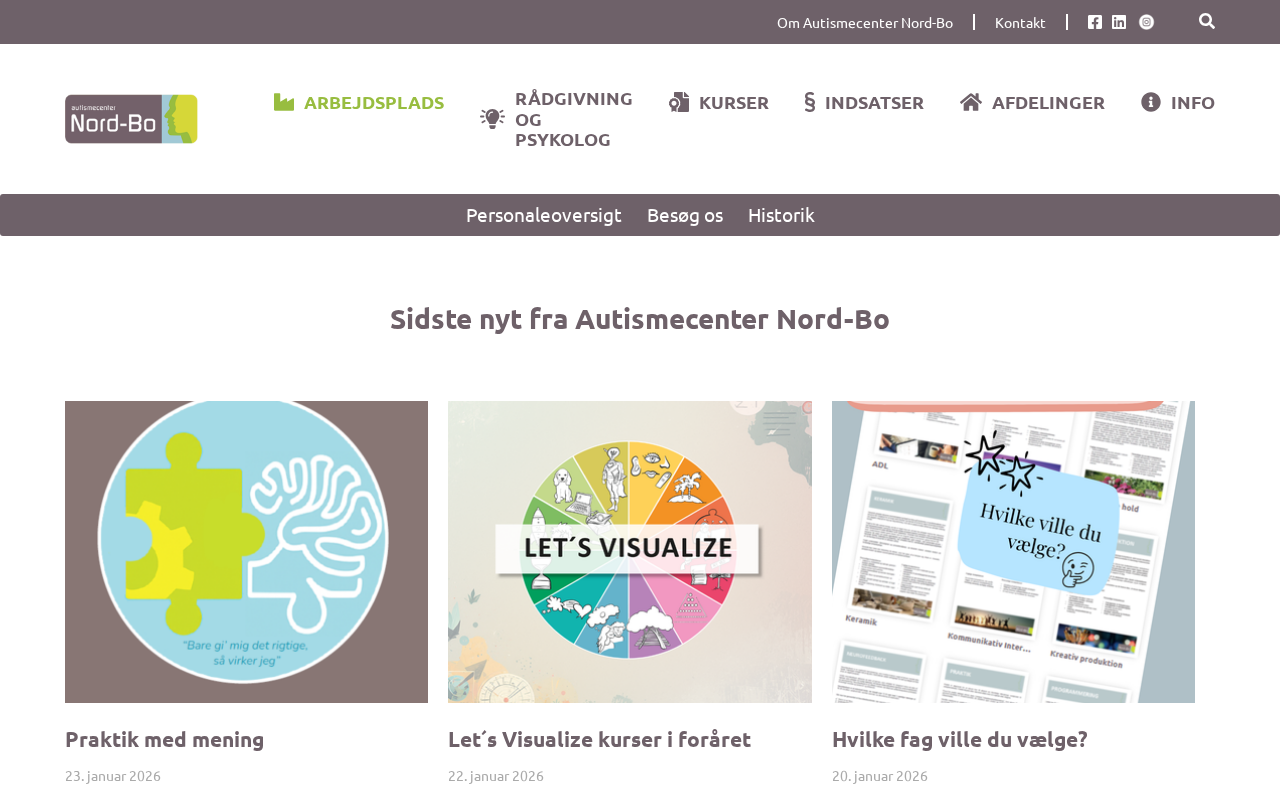Open the Facebook social icon
Image resolution: width=1280 pixels, height=800 pixels.
[x=1095, y=22]
